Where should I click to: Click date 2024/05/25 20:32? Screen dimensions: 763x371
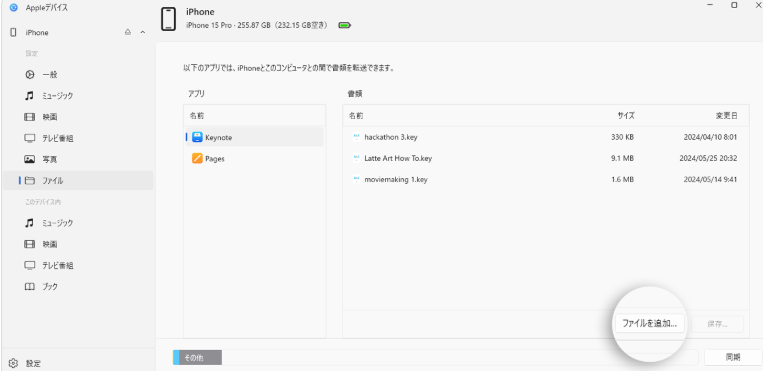[708, 158]
